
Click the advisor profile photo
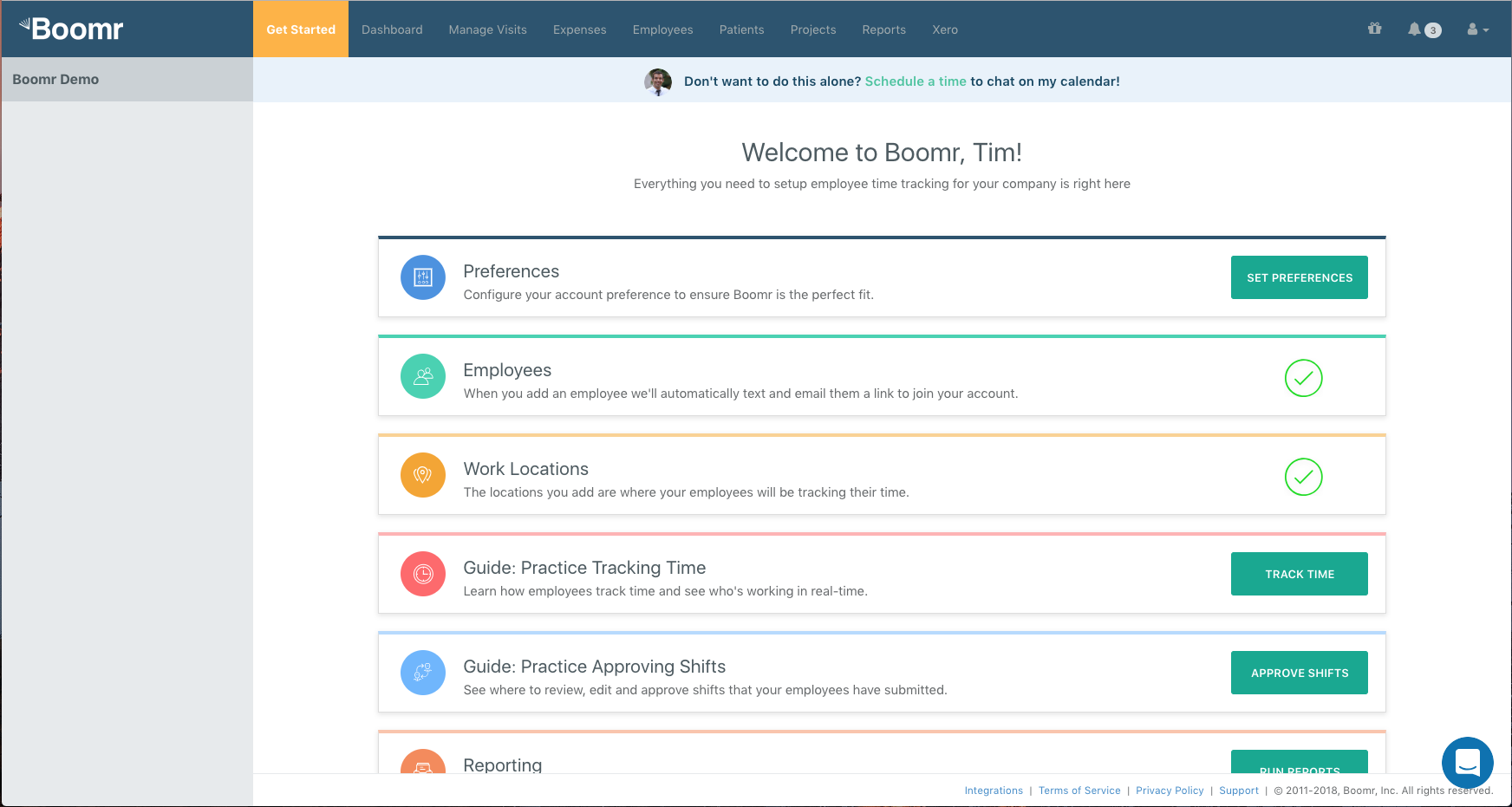click(658, 81)
